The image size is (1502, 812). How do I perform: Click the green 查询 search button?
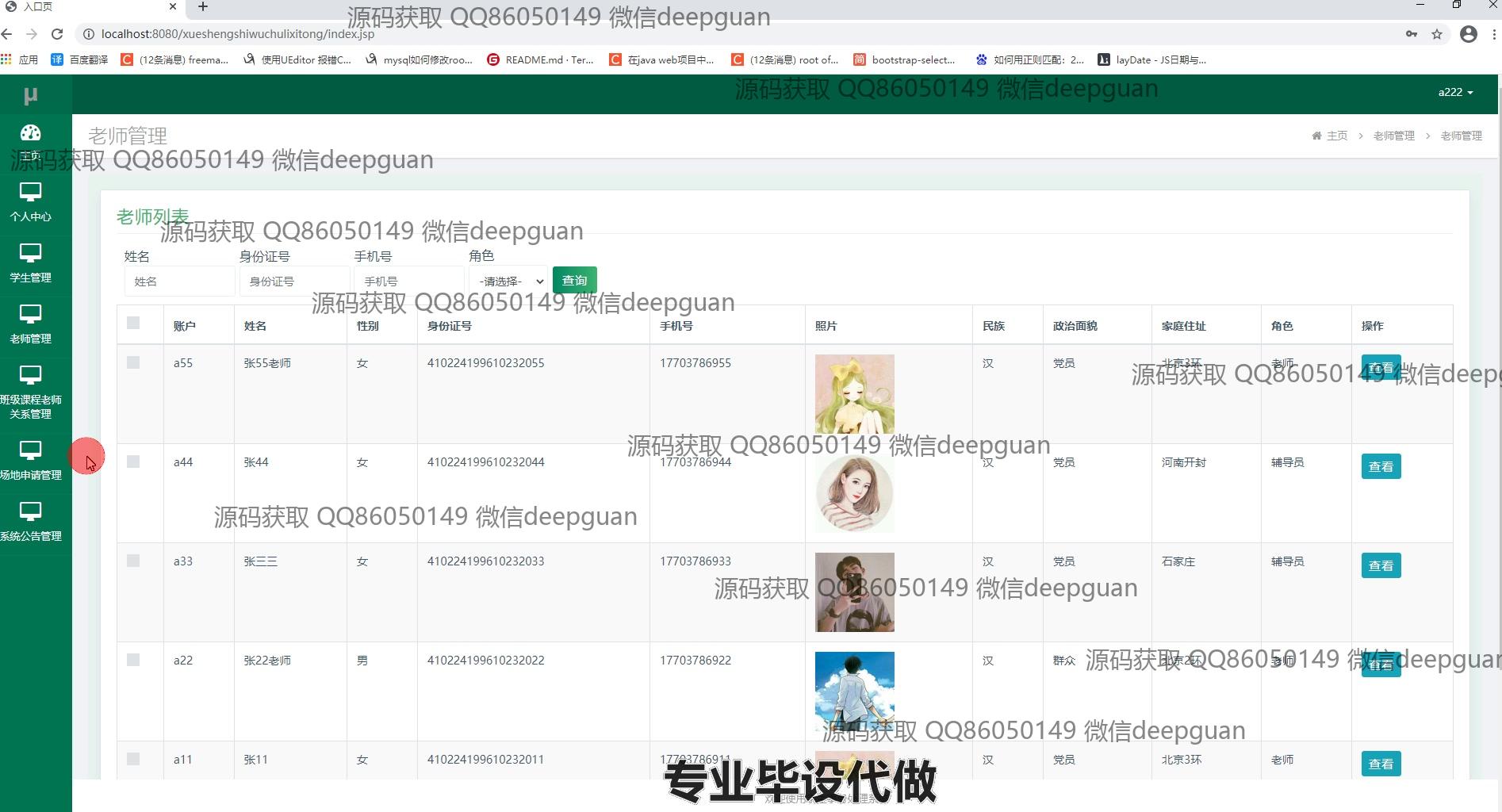coord(574,280)
